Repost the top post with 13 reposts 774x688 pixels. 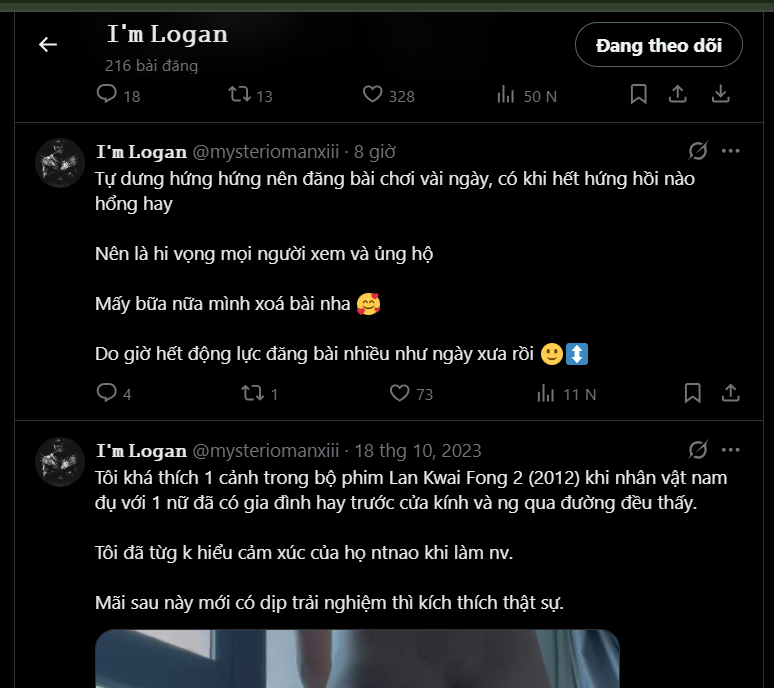(240, 94)
